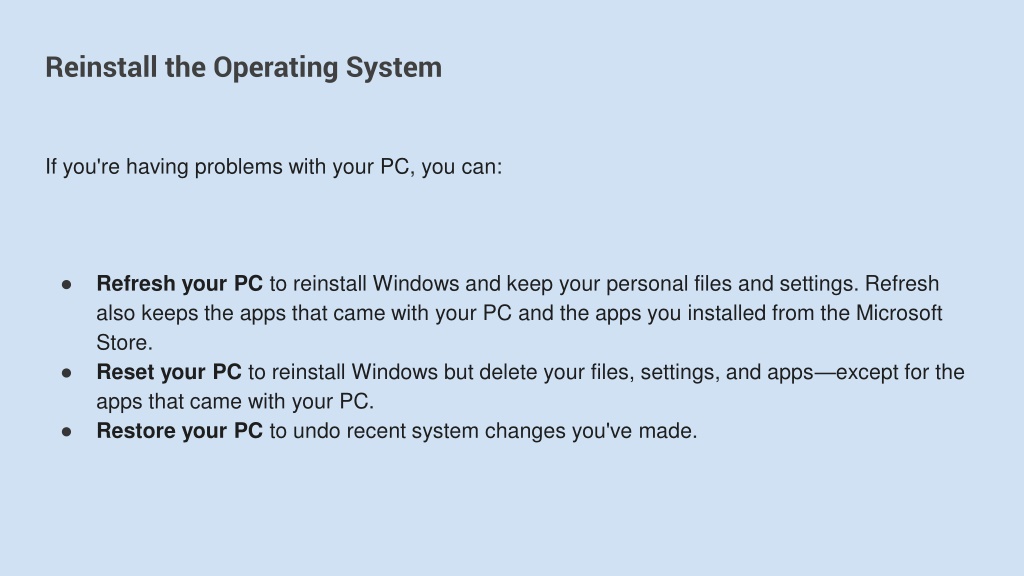
Task: Click the third bullet point marker
Action: [67, 432]
